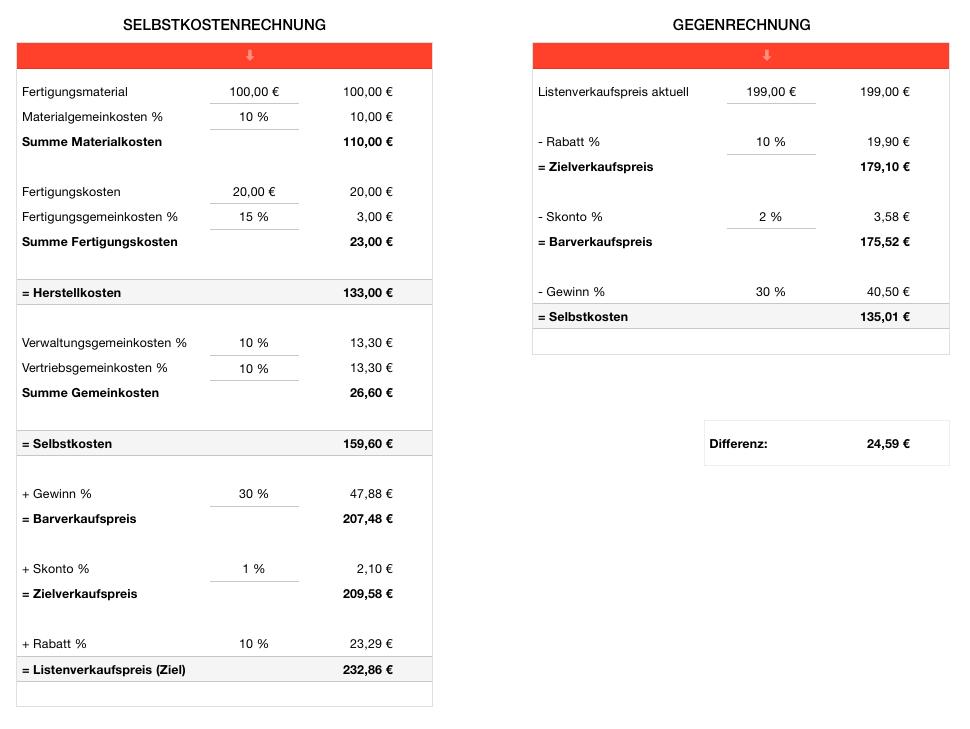Screen dimensions: 970x729
Task: Select the SELBSTKOSTENRECHNUNG title
Action: [x=224, y=24]
